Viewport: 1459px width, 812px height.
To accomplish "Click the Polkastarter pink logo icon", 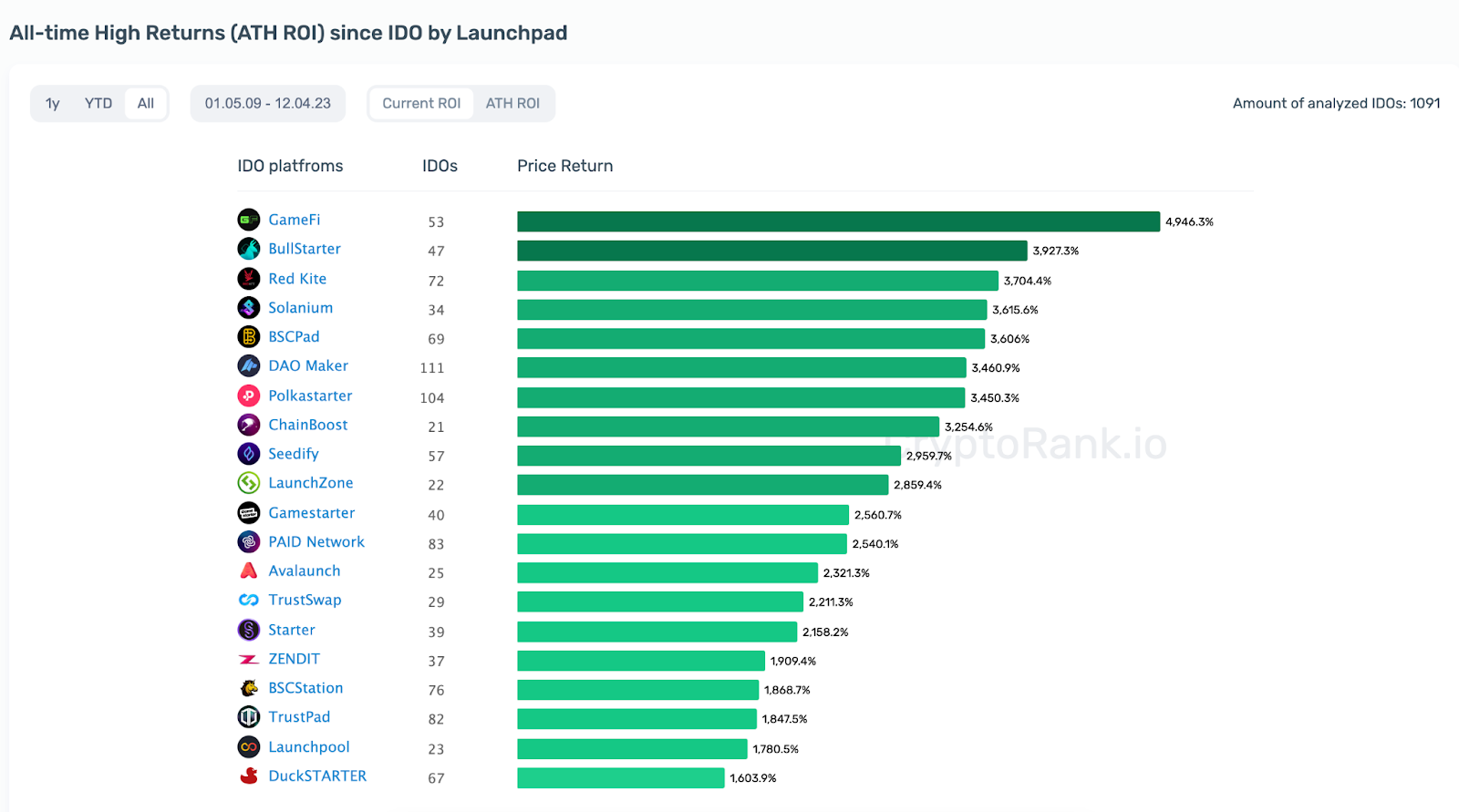I will (x=249, y=396).
